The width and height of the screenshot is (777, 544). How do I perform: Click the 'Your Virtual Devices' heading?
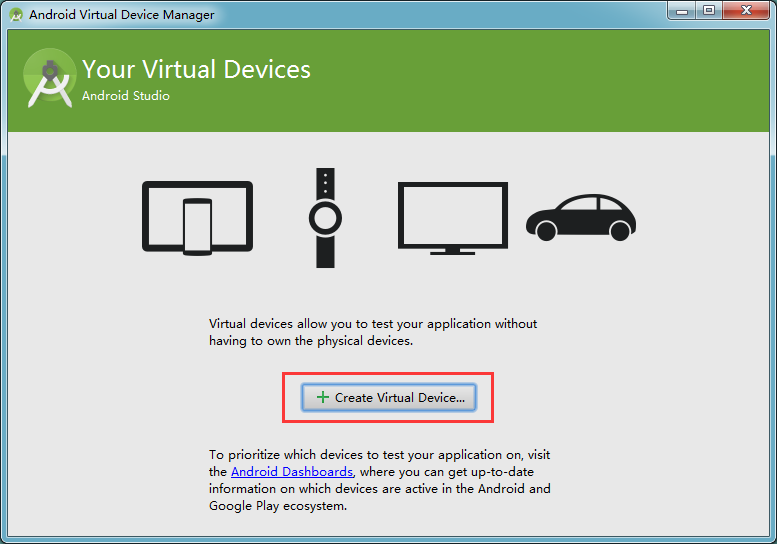coord(196,69)
